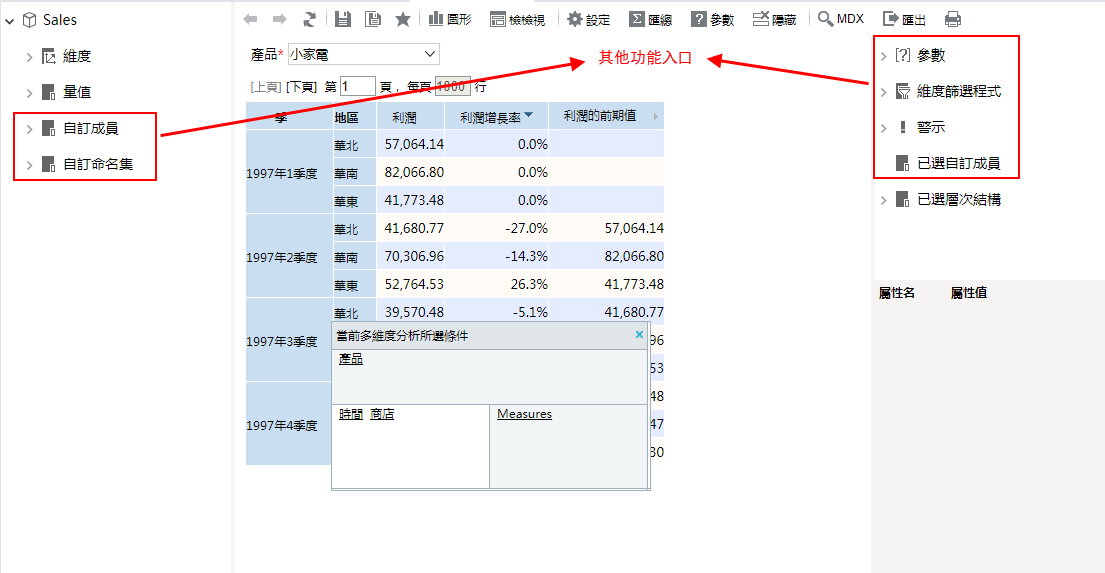
Task: Click the refresh icon in the toolbar
Action: (x=310, y=19)
